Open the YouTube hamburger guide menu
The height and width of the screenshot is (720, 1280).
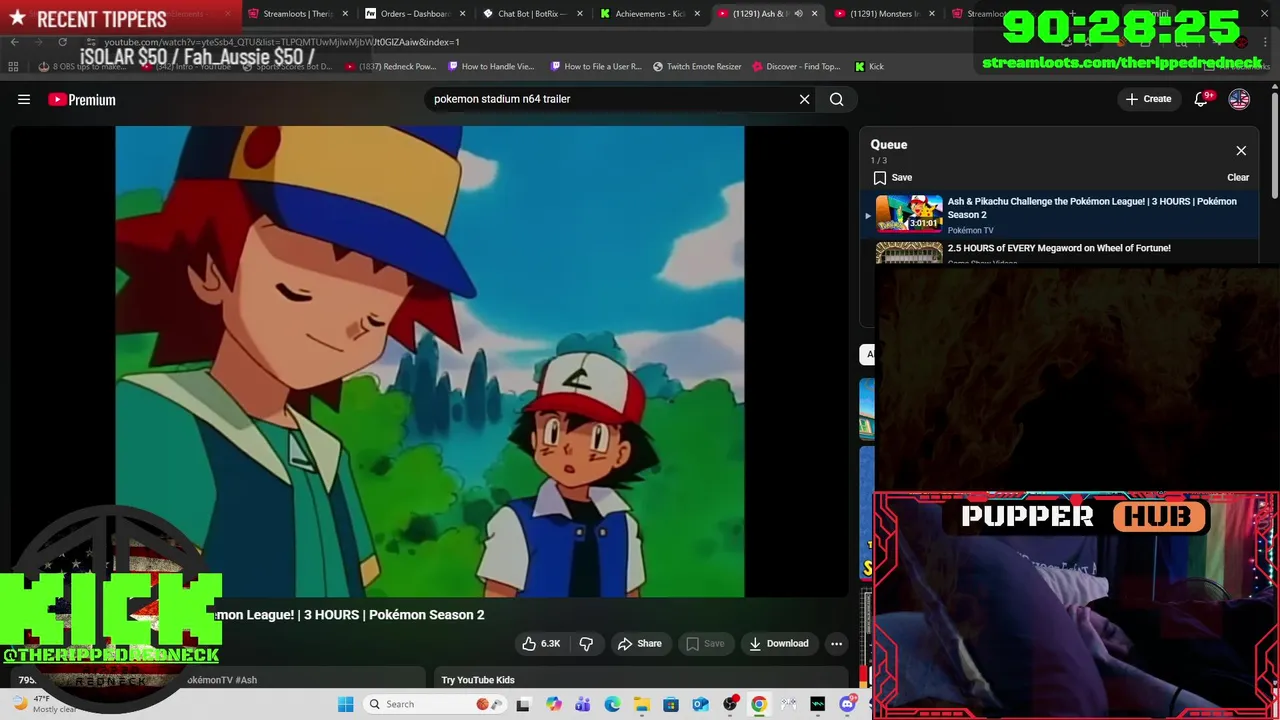tap(24, 99)
